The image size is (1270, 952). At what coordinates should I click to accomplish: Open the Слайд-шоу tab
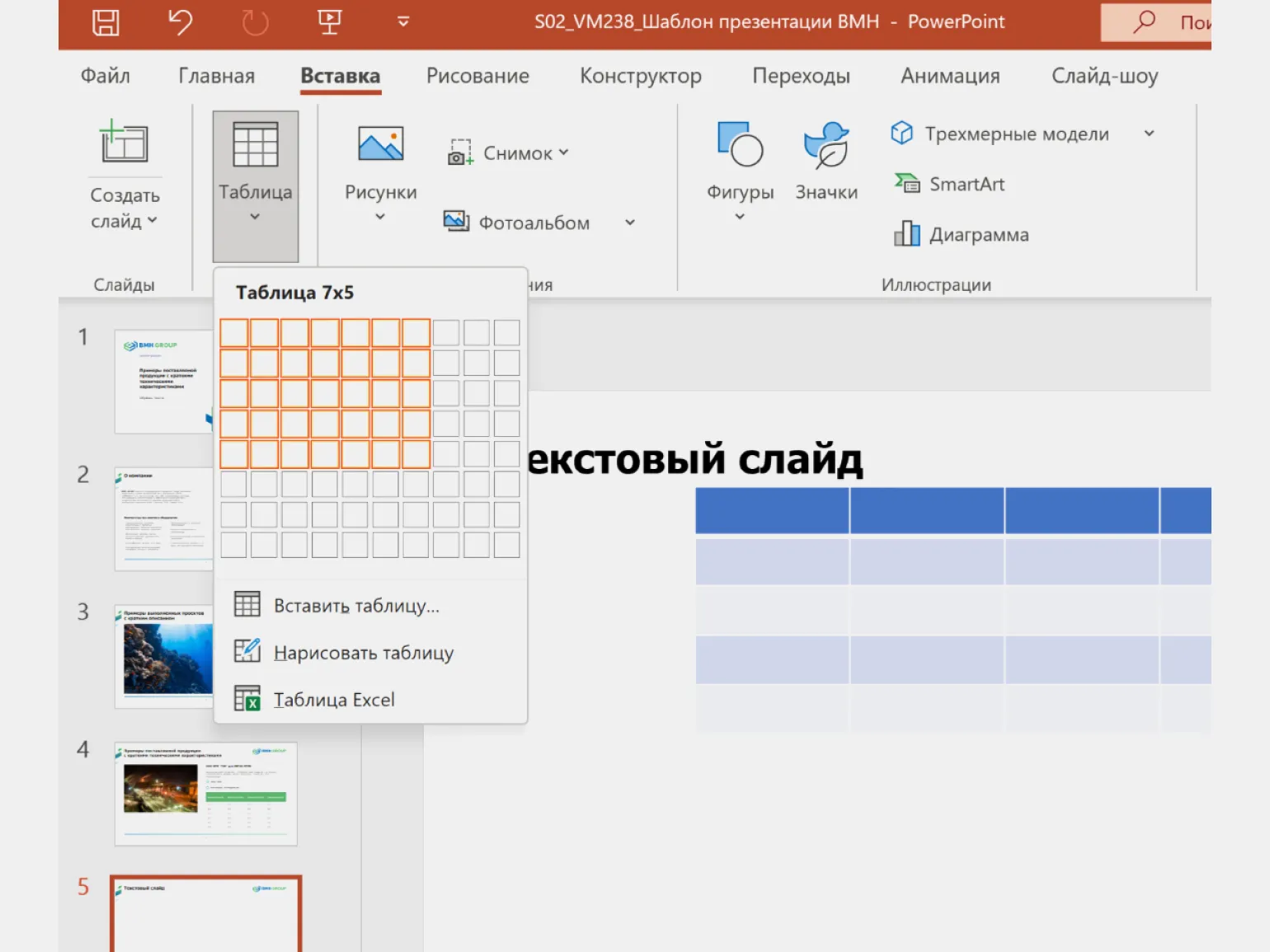[1105, 76]
